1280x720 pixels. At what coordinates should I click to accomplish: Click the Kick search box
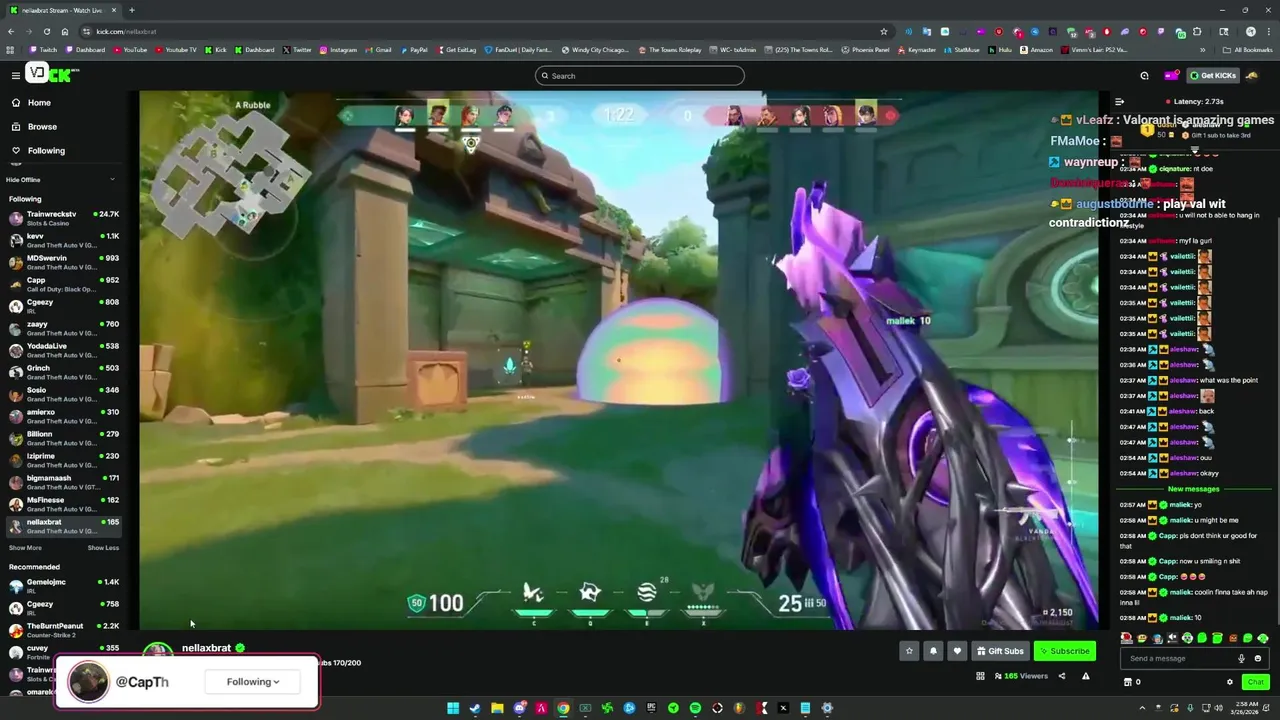tap(640, 76)
